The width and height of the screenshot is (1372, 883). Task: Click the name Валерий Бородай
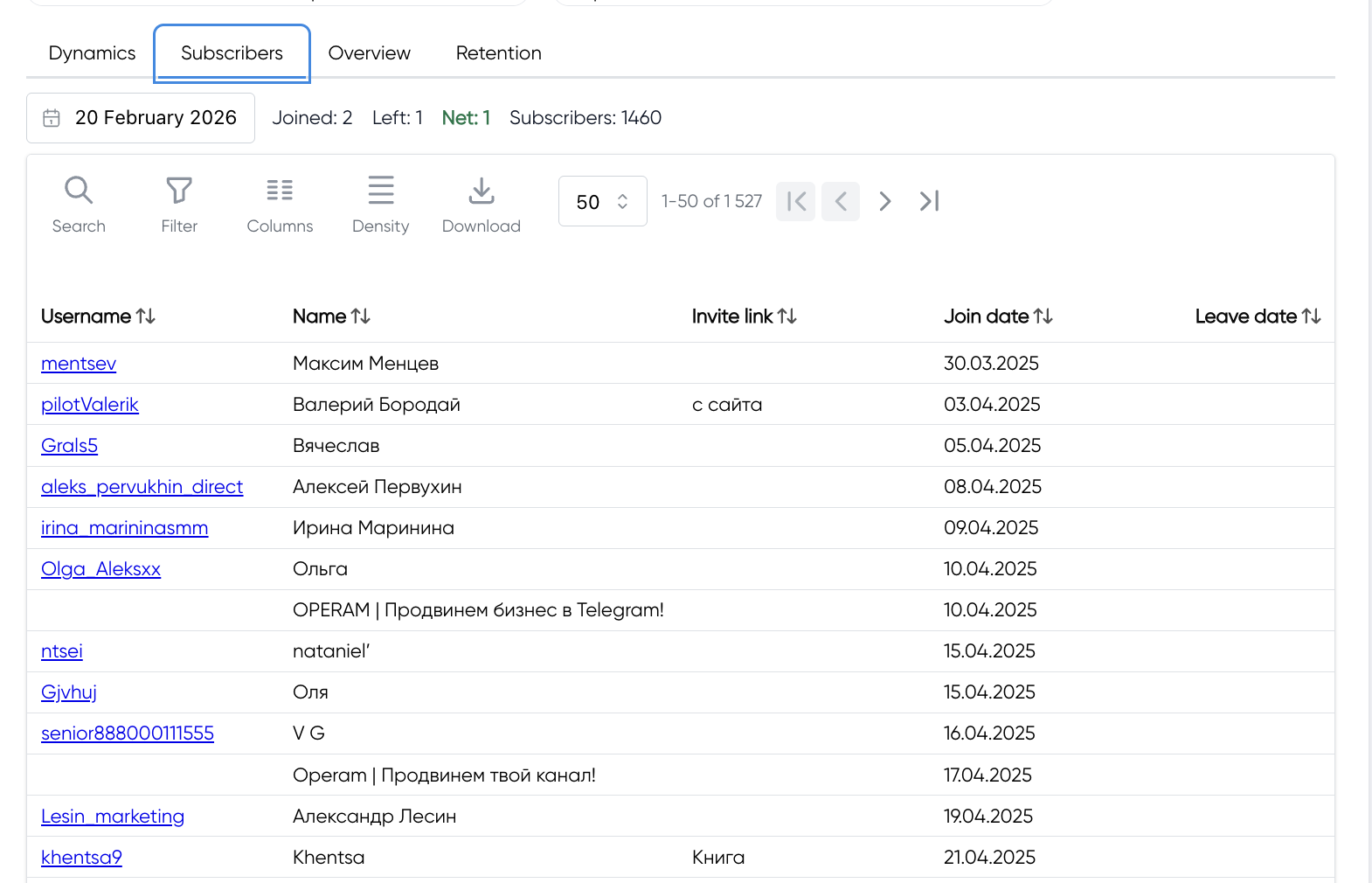377,405
